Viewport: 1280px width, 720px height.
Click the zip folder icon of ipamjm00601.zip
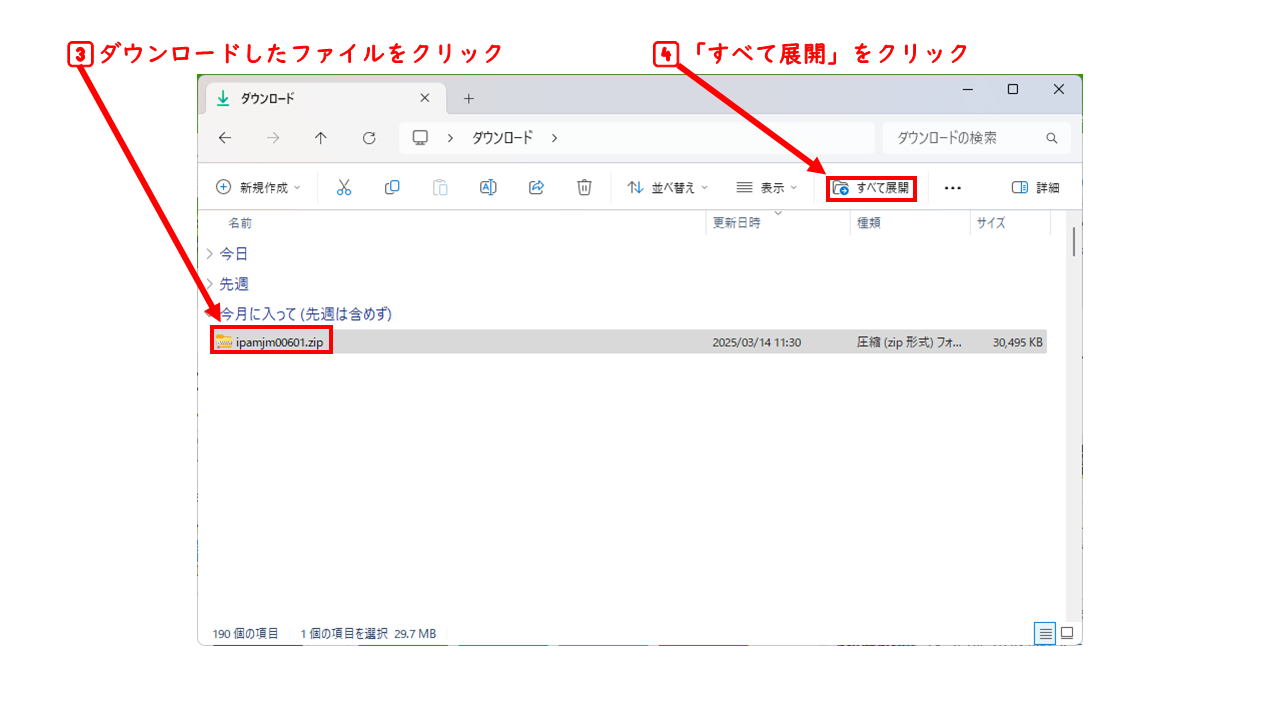224,341
